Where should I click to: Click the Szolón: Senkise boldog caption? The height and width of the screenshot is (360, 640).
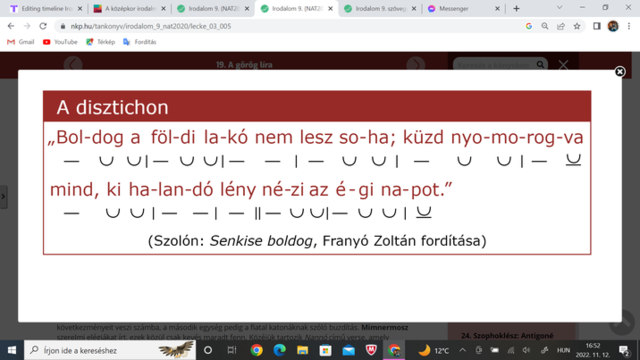(317, 241)
